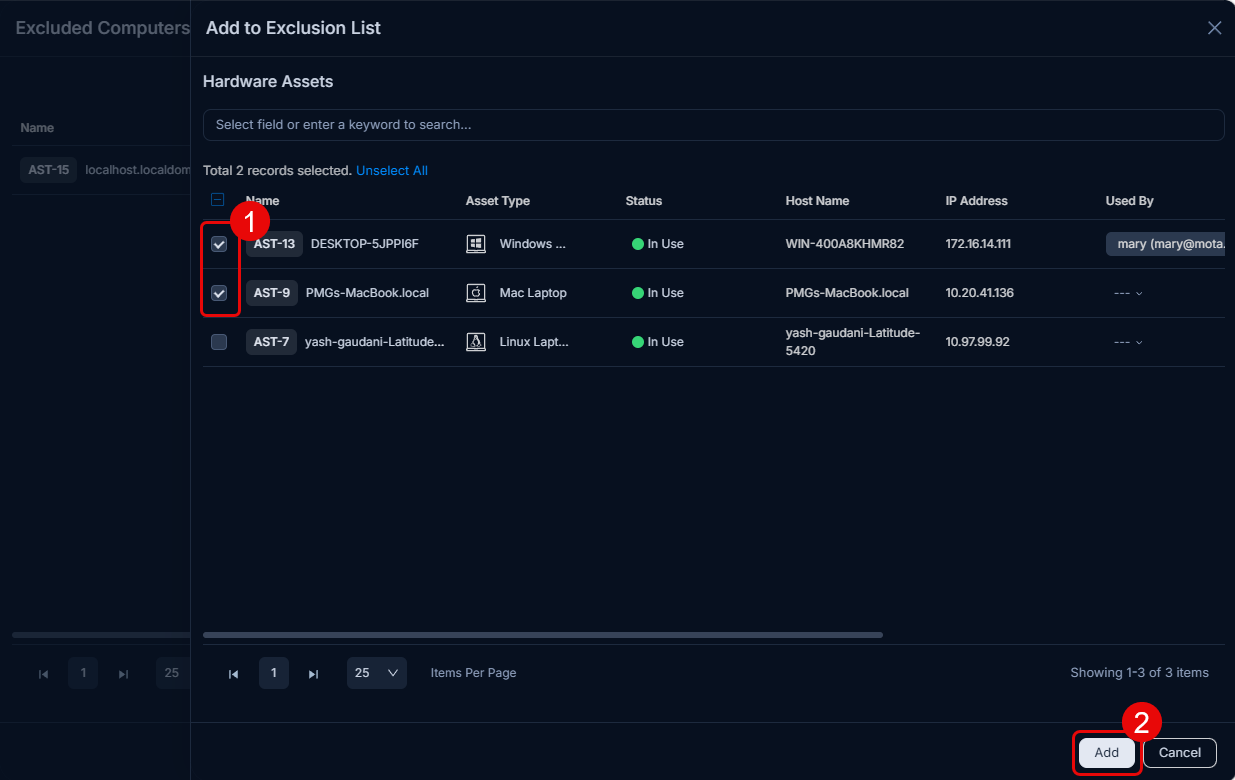Click the AST-15 tag in Excluded Computers

[48, 170]
